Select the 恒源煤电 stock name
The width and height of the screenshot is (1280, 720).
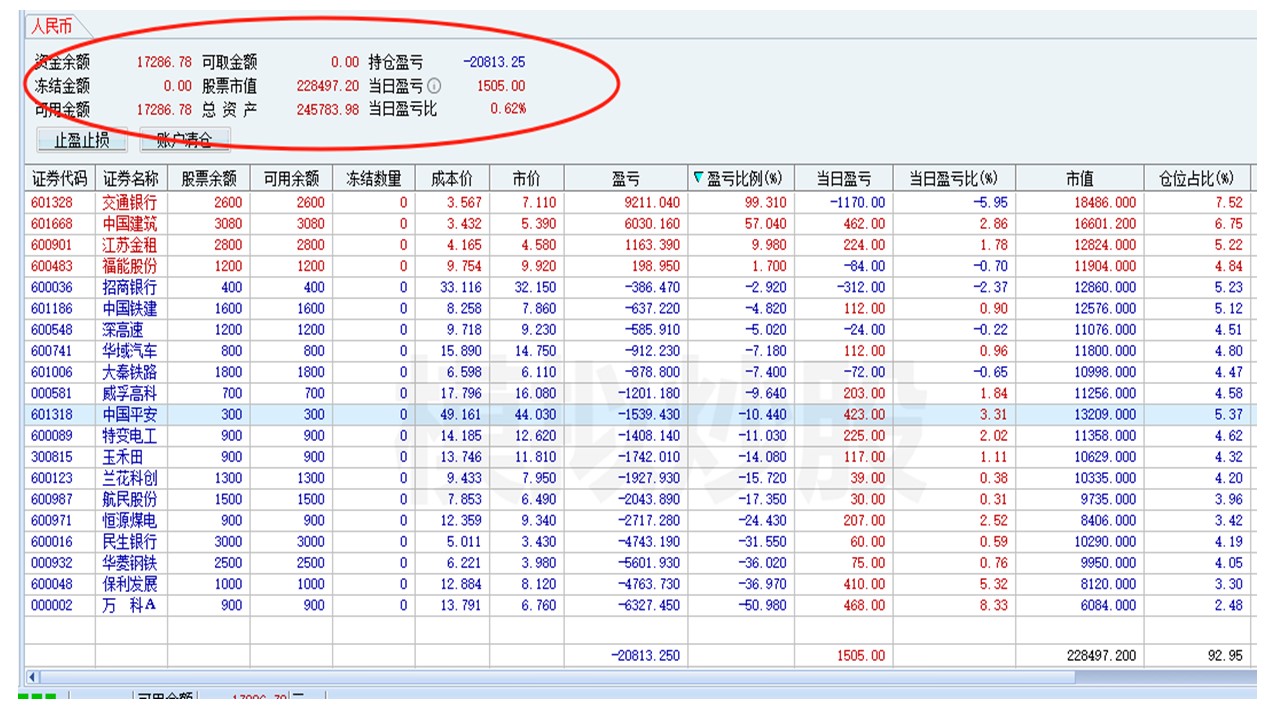point(130,521)
